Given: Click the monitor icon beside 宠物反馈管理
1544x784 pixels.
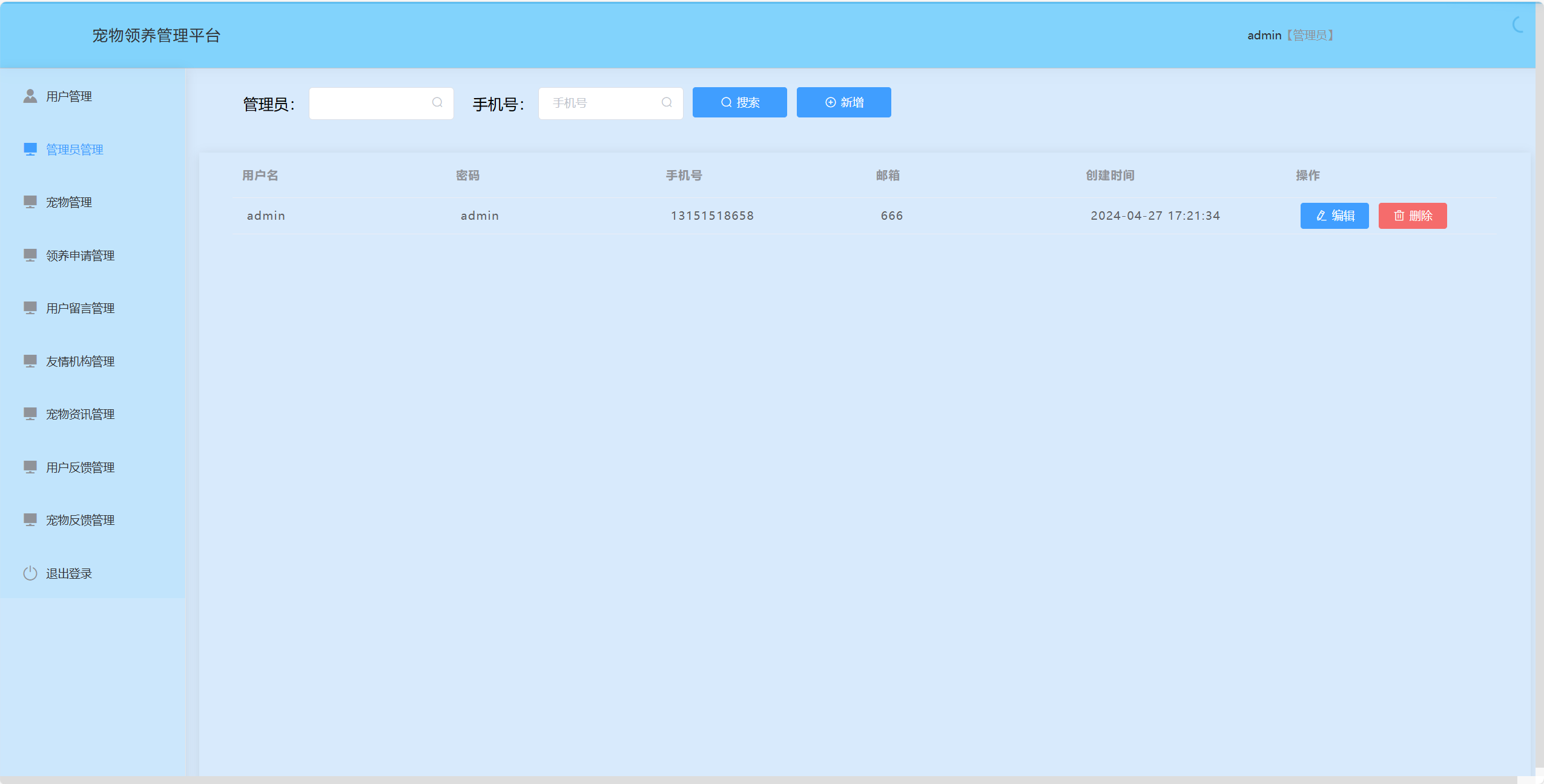Looking at the screenshot, I should tap(30, 519).
